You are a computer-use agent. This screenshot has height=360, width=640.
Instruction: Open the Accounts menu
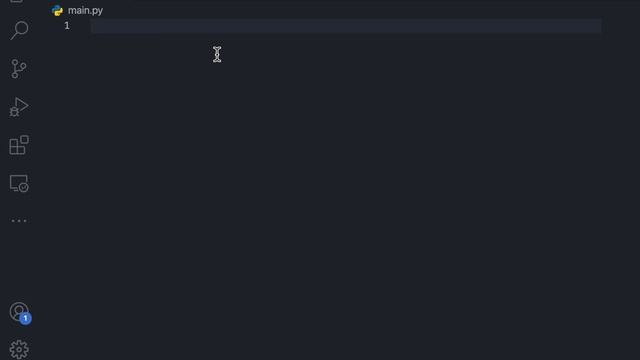coord(18,312)
